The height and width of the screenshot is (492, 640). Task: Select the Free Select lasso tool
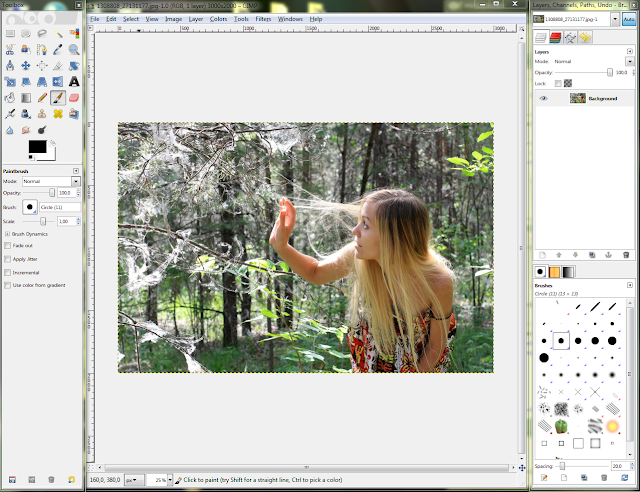42,33
